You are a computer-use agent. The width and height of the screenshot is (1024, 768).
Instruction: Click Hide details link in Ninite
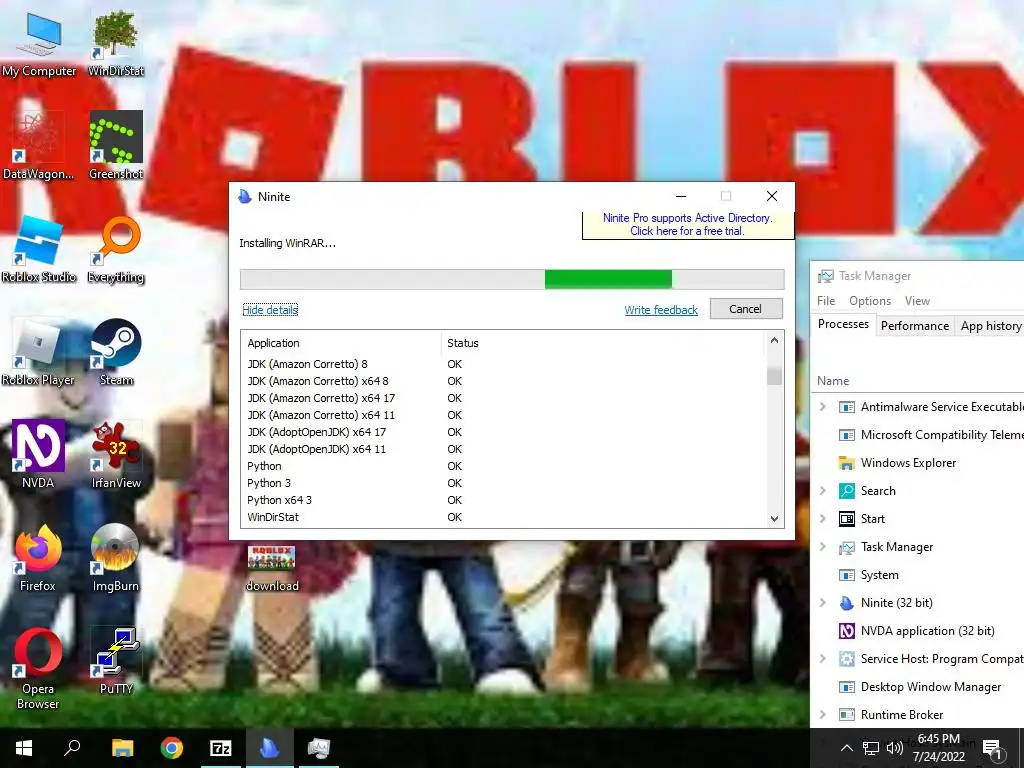click(270, 310)
